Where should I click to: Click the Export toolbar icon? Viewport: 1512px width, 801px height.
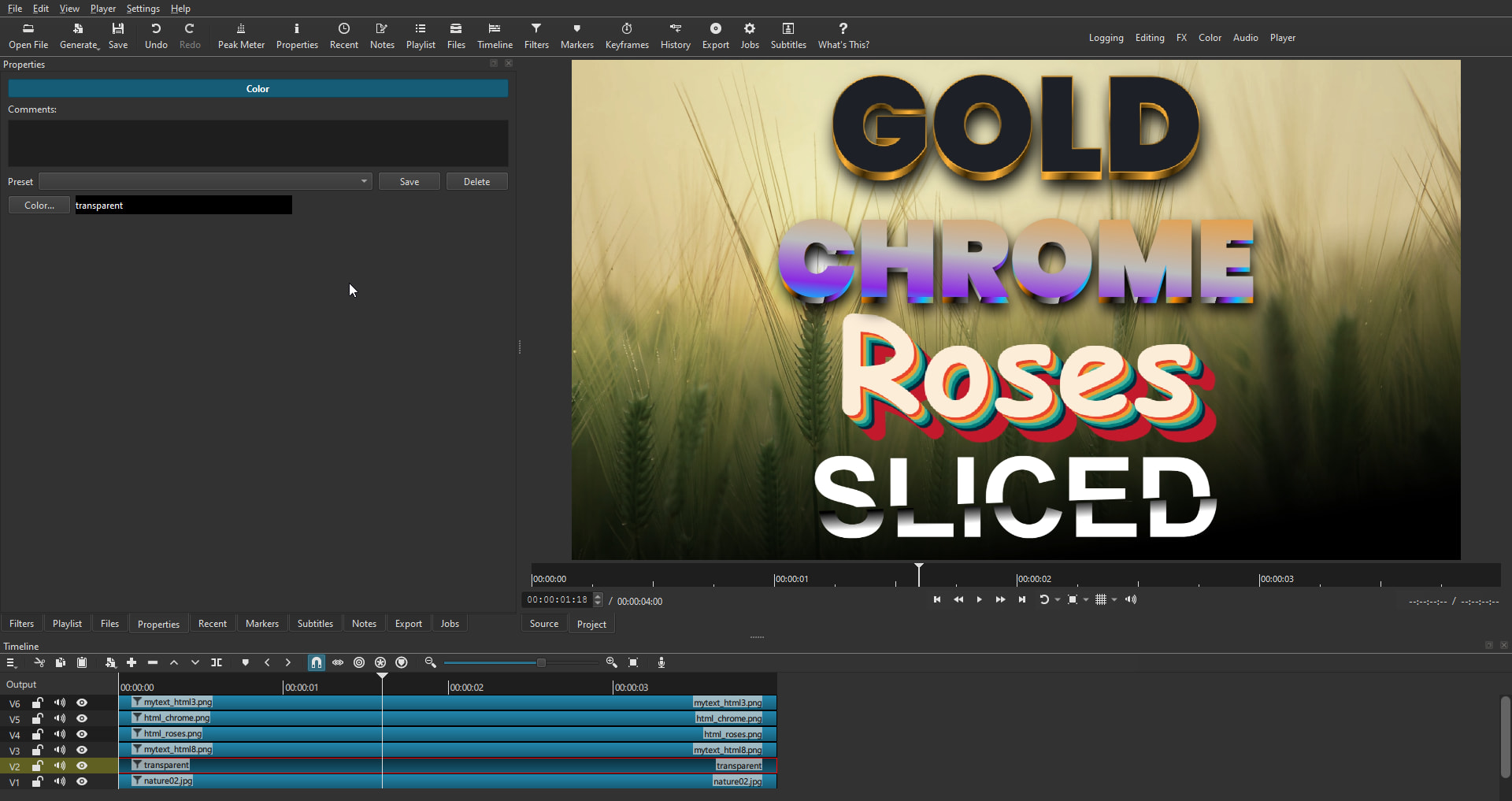(715, 36)
